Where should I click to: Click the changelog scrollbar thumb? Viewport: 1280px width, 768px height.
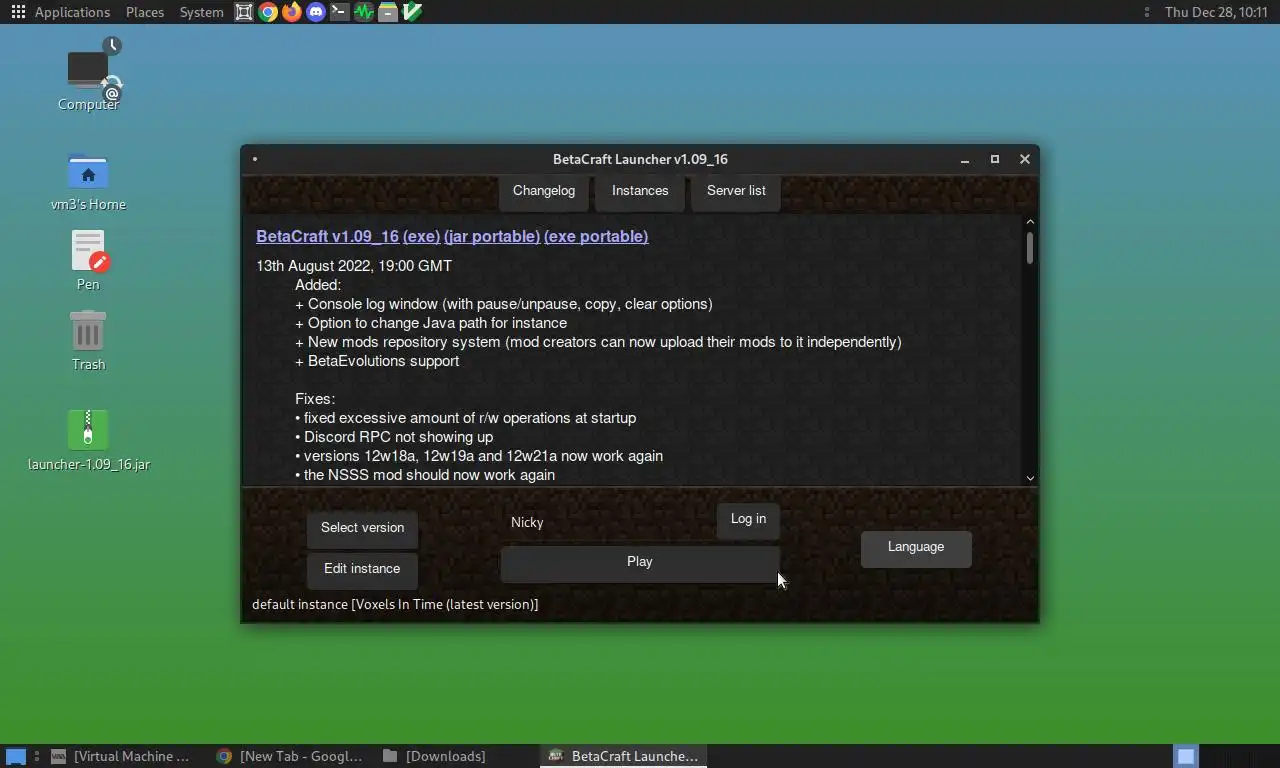coord(1030,248)
